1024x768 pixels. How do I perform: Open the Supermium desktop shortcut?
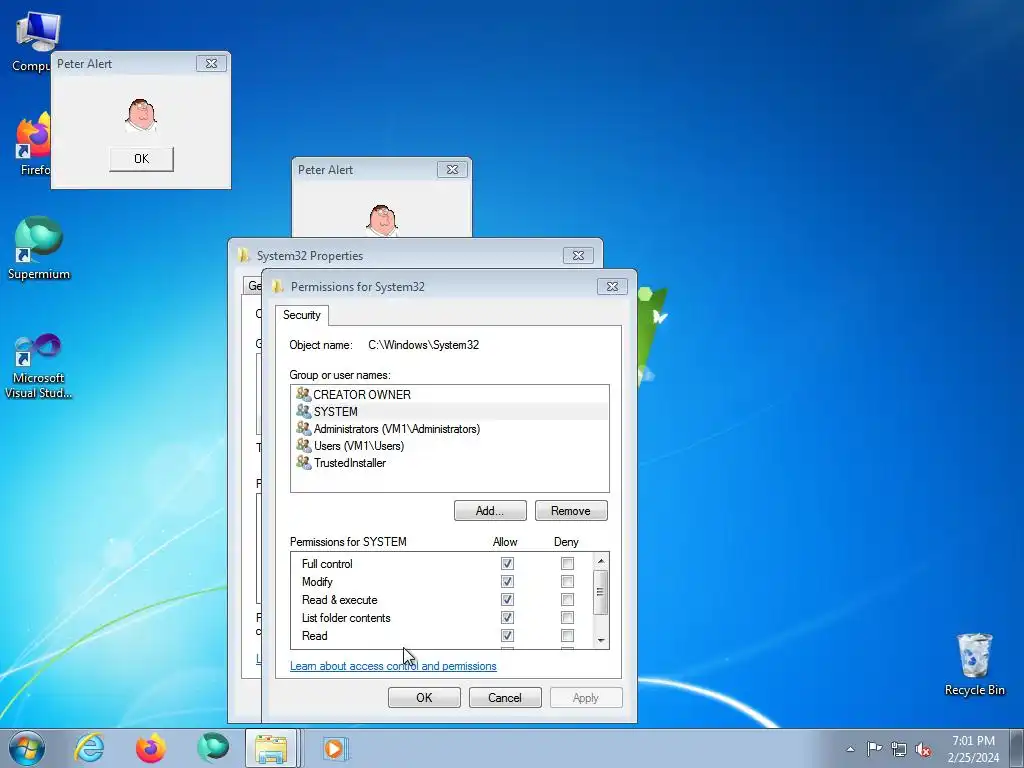pyautogui.click(x=39, y=248)
